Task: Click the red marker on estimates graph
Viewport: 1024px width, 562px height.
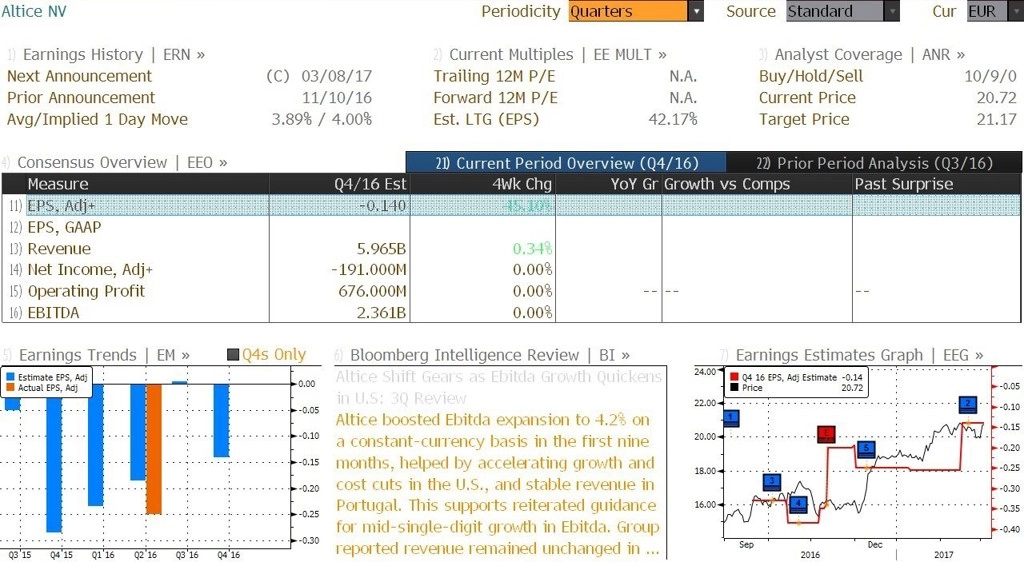Action: 826,434
